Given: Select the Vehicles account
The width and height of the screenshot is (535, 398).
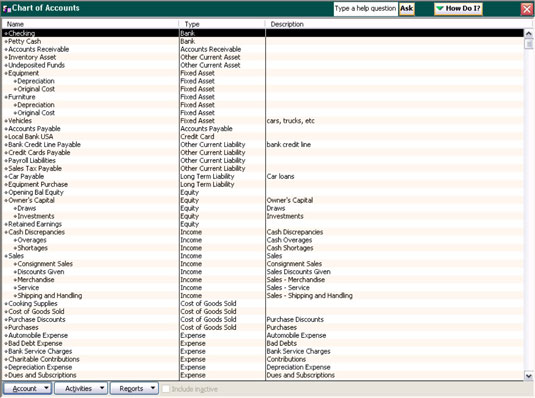Looking at the screenshot, I should coord(20,121).
